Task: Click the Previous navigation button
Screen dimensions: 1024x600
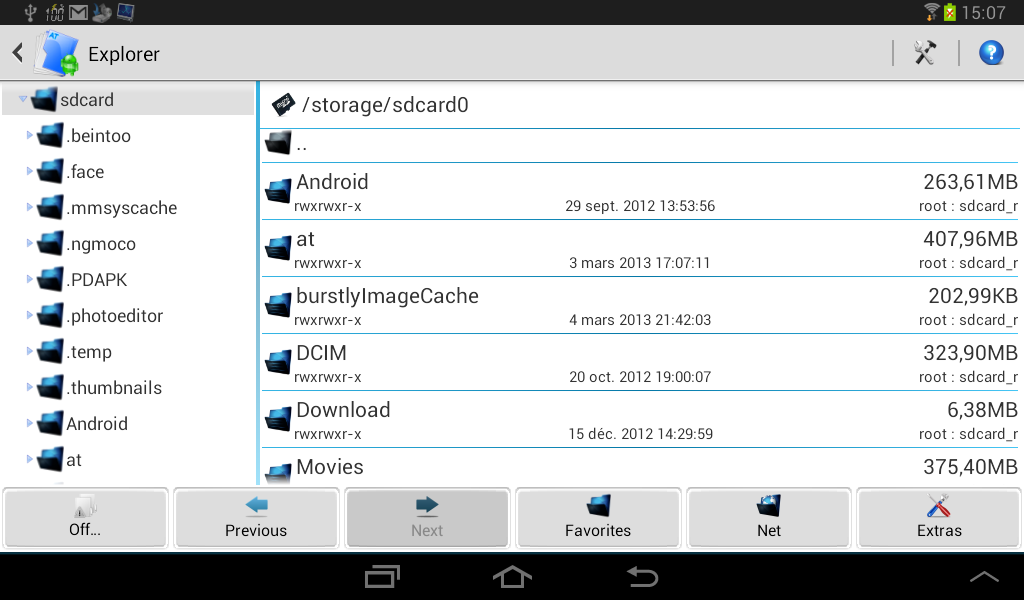Action: (256, 517)
